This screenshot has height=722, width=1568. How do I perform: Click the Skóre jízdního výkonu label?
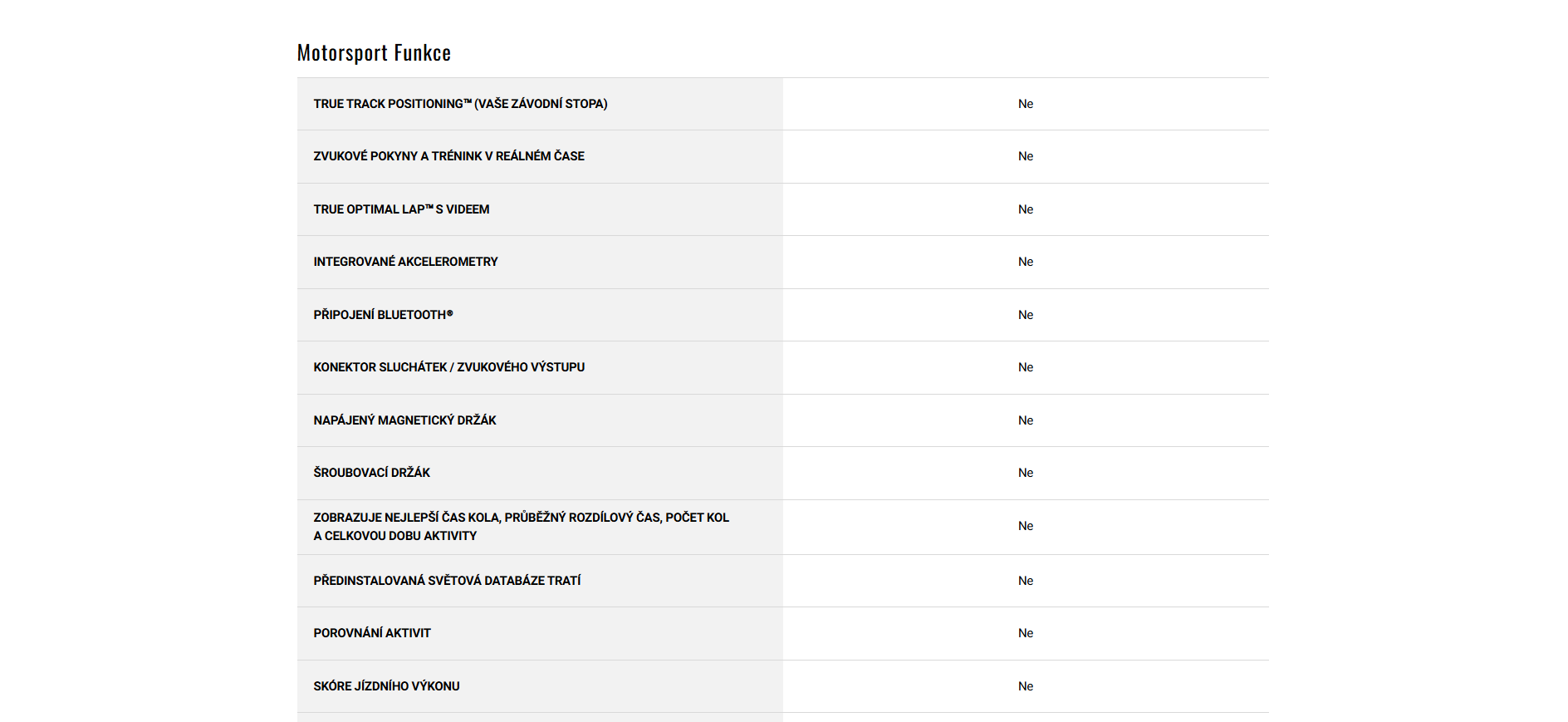(x=386, y=686)
